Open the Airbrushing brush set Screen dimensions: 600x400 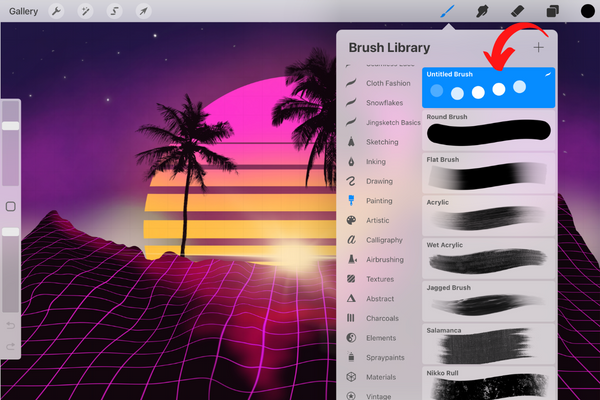[385, 259]
